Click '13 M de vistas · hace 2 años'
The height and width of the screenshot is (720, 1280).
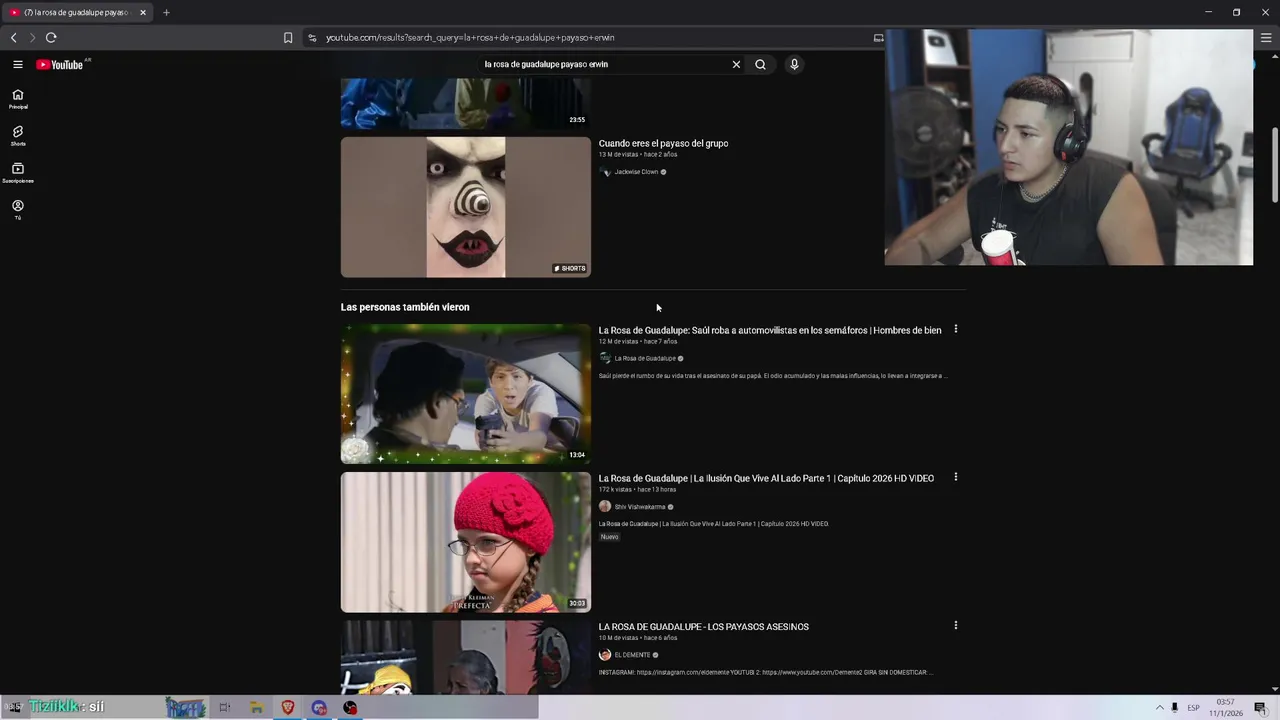[x=638, y=155]
